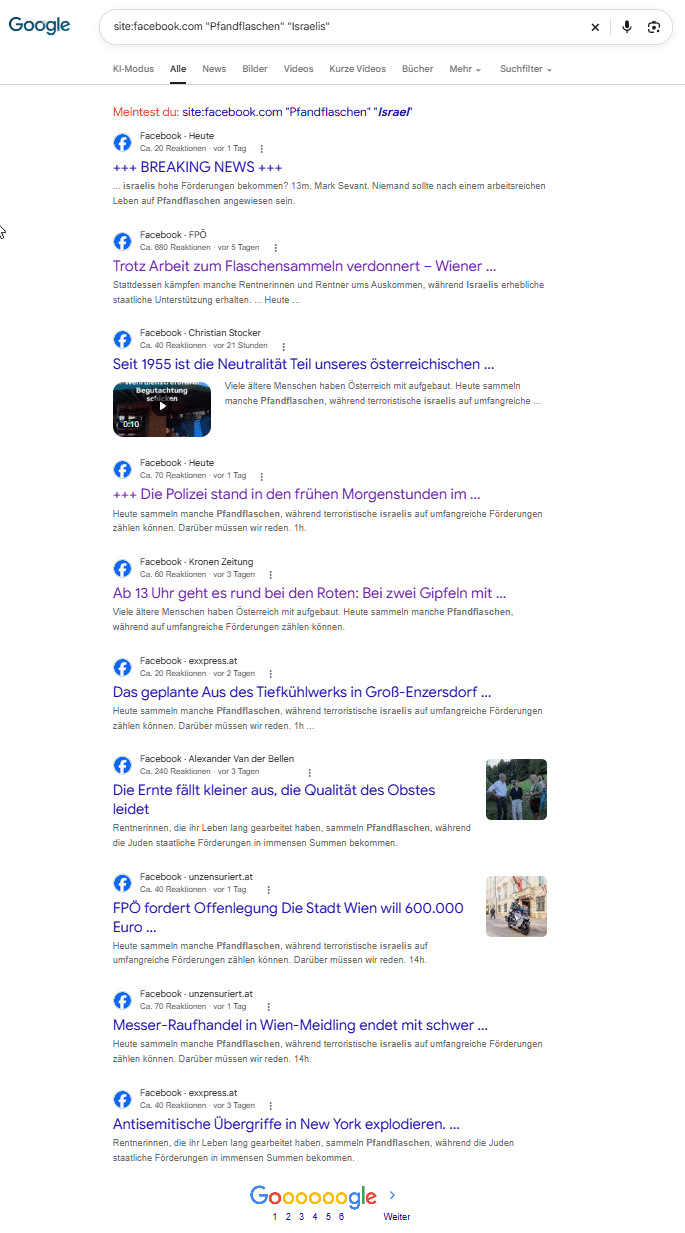
Task: Open three-dot menu for Alexander Van der Bellen result
Action: pyautogui.click(x=310, y=772)
